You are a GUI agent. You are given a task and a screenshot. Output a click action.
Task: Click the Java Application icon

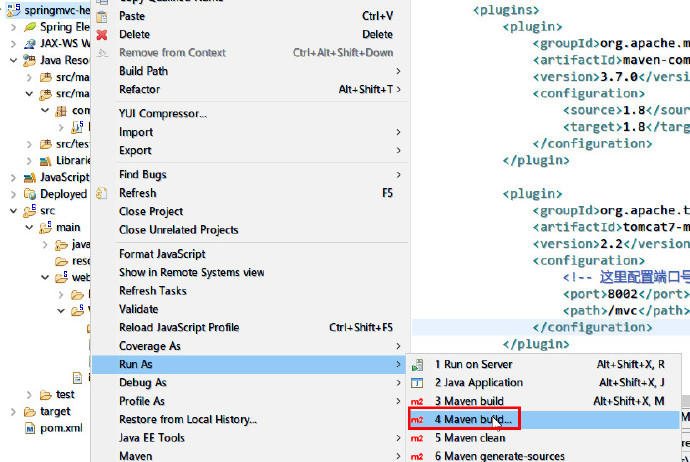[x=417, y=383]
